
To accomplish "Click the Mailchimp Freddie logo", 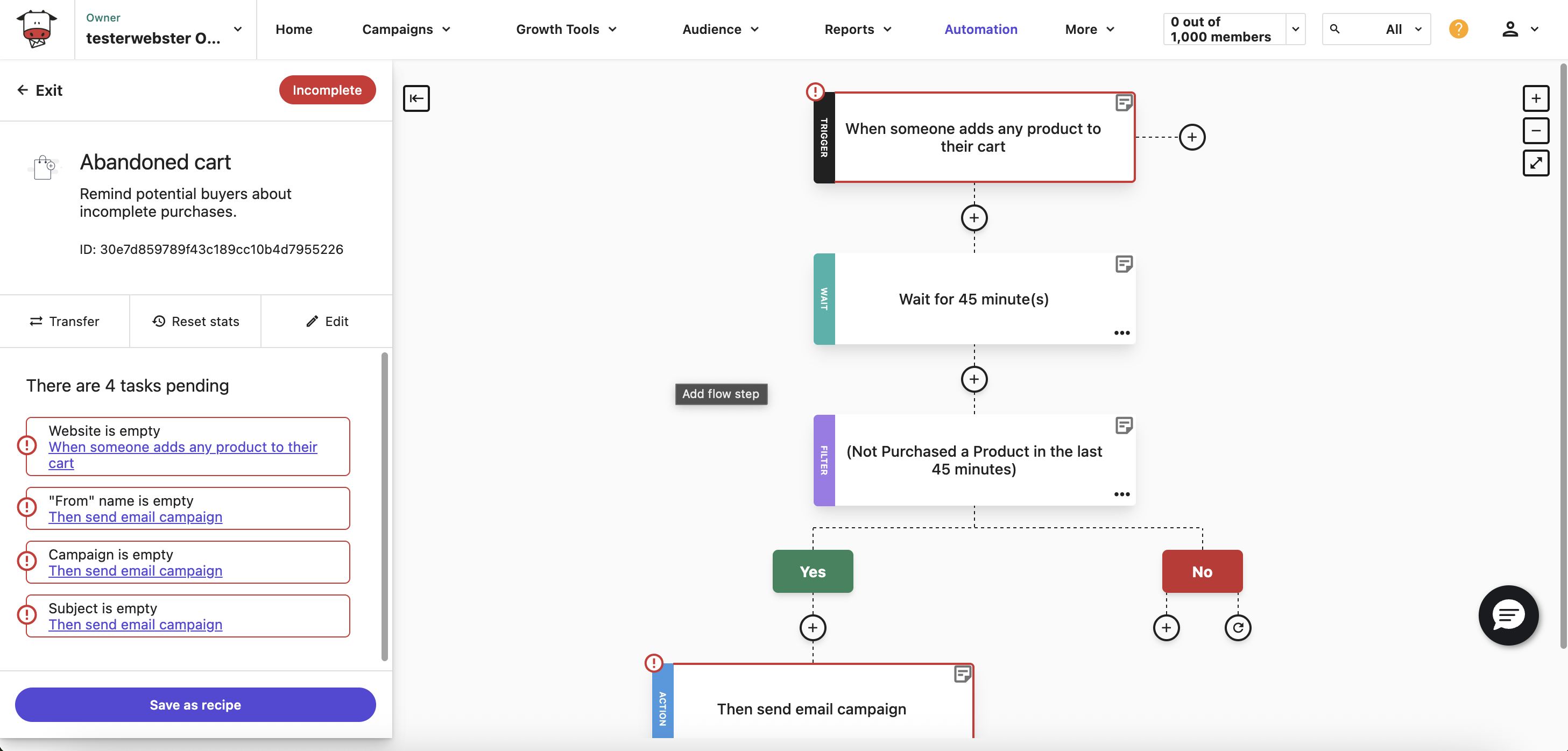I will [x=36, y=29].
